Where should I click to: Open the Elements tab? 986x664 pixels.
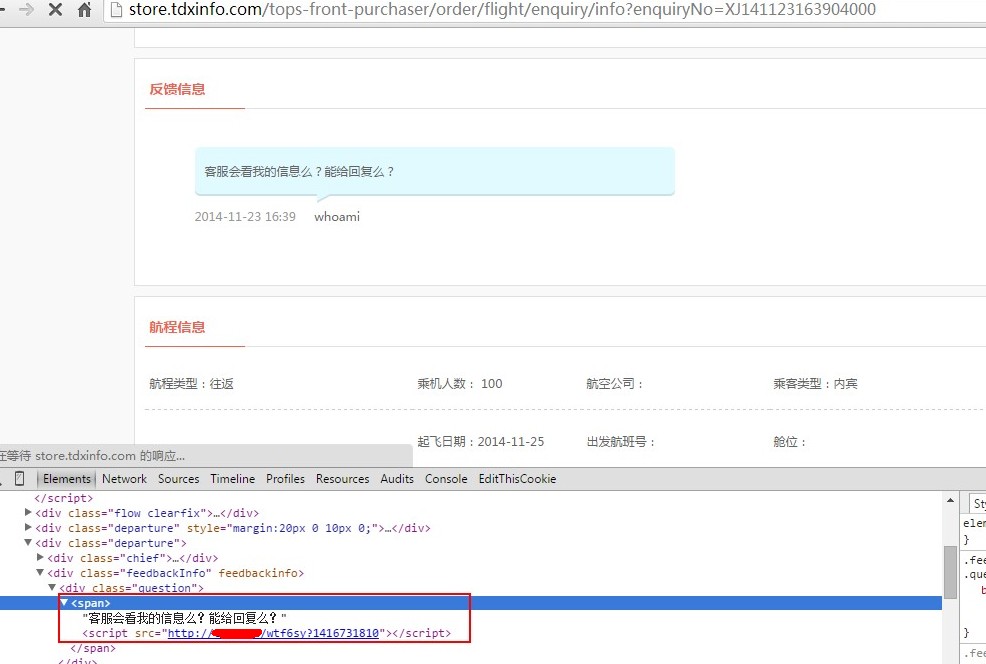[67, 479]
